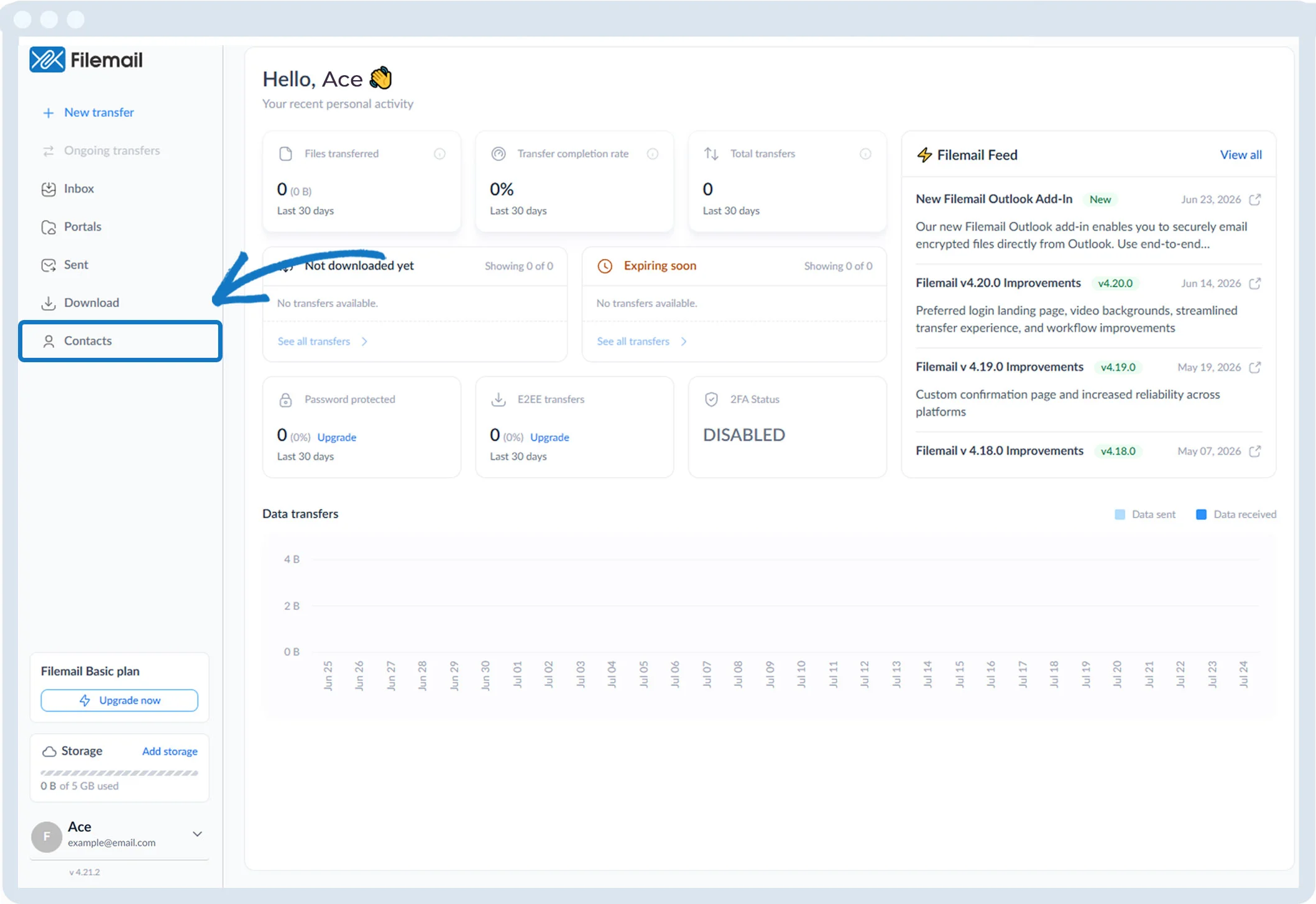Screen dimensions: 1316x904
Task: Open external link for Outlook Add-In post
Action: click(x=1255, y=199)
